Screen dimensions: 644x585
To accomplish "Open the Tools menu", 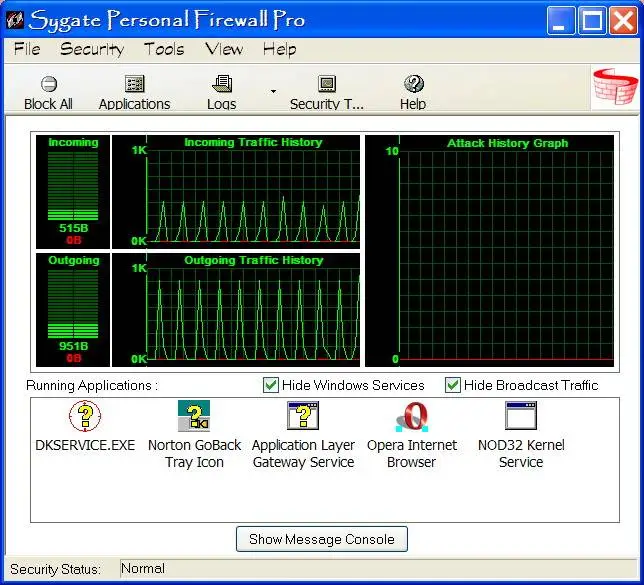I will tap(164, 49).
